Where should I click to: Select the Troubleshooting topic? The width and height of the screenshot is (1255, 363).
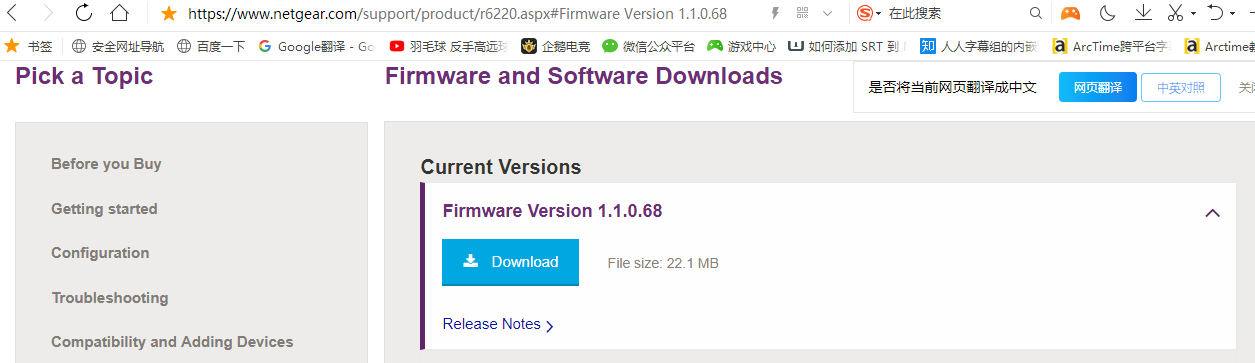[110, 298]
